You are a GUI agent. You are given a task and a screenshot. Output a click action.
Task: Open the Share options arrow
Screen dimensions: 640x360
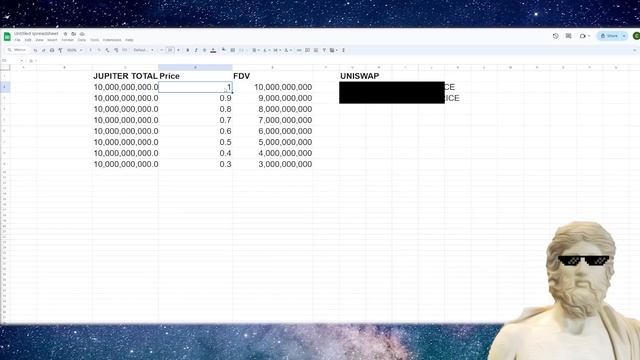click(624, 36)
